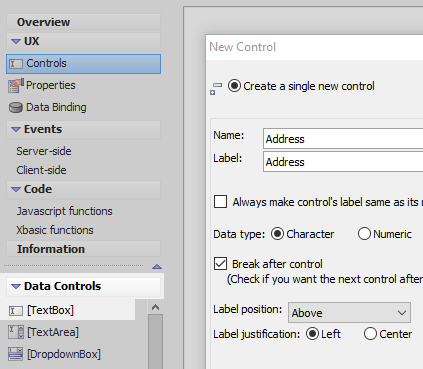Screen dimensions: 423x369
Task: Click the Label input field
Action: click(x=343, y=162)
